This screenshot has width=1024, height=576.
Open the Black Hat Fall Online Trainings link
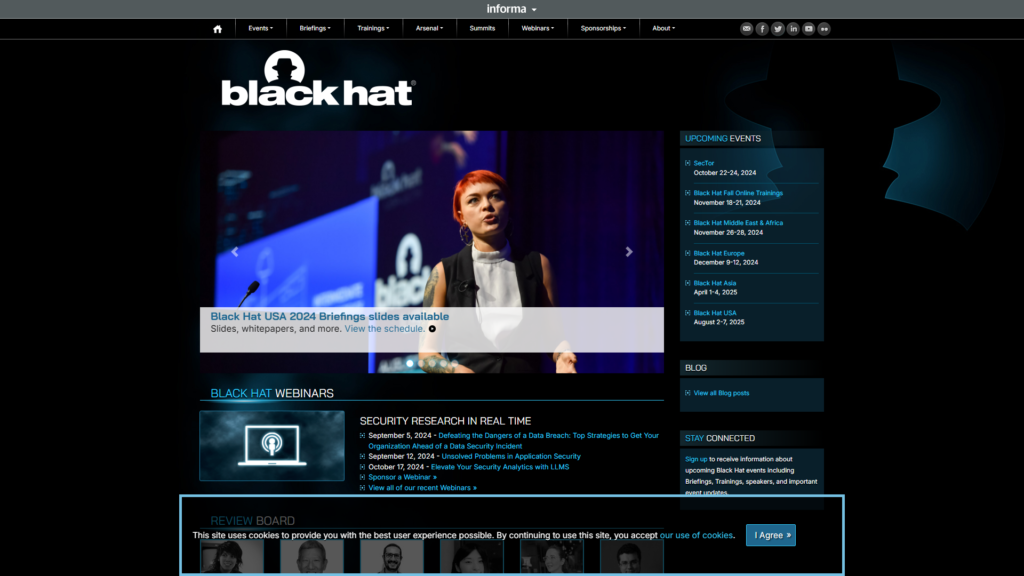[x=738, y=193]
